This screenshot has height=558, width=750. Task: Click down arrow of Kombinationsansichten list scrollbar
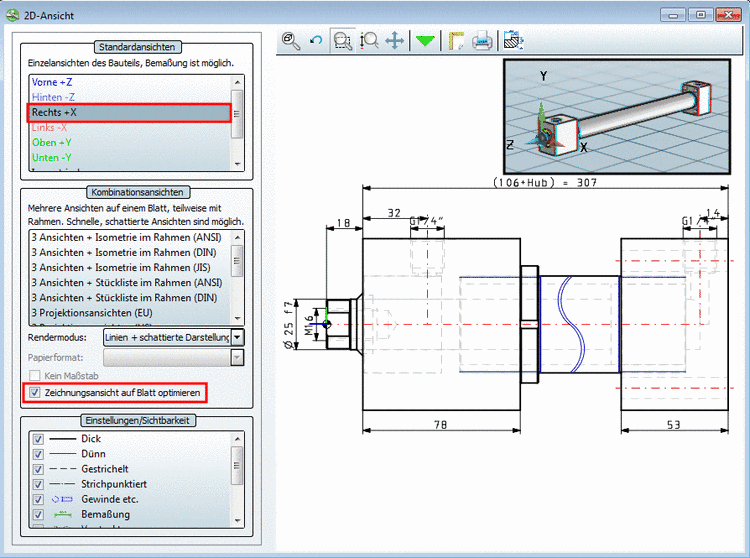[237, 318]
